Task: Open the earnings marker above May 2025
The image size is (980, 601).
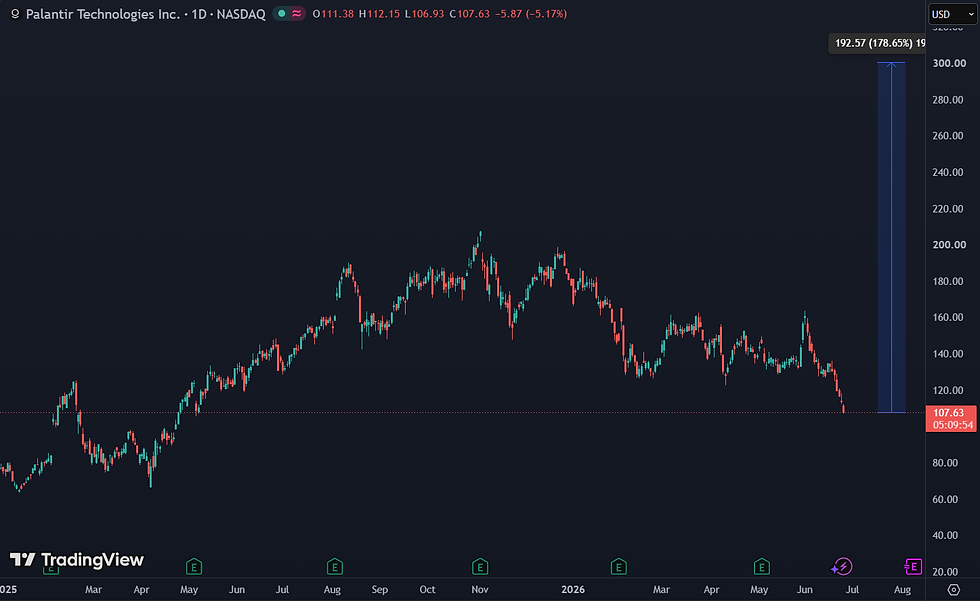Action: coord(194,567)
